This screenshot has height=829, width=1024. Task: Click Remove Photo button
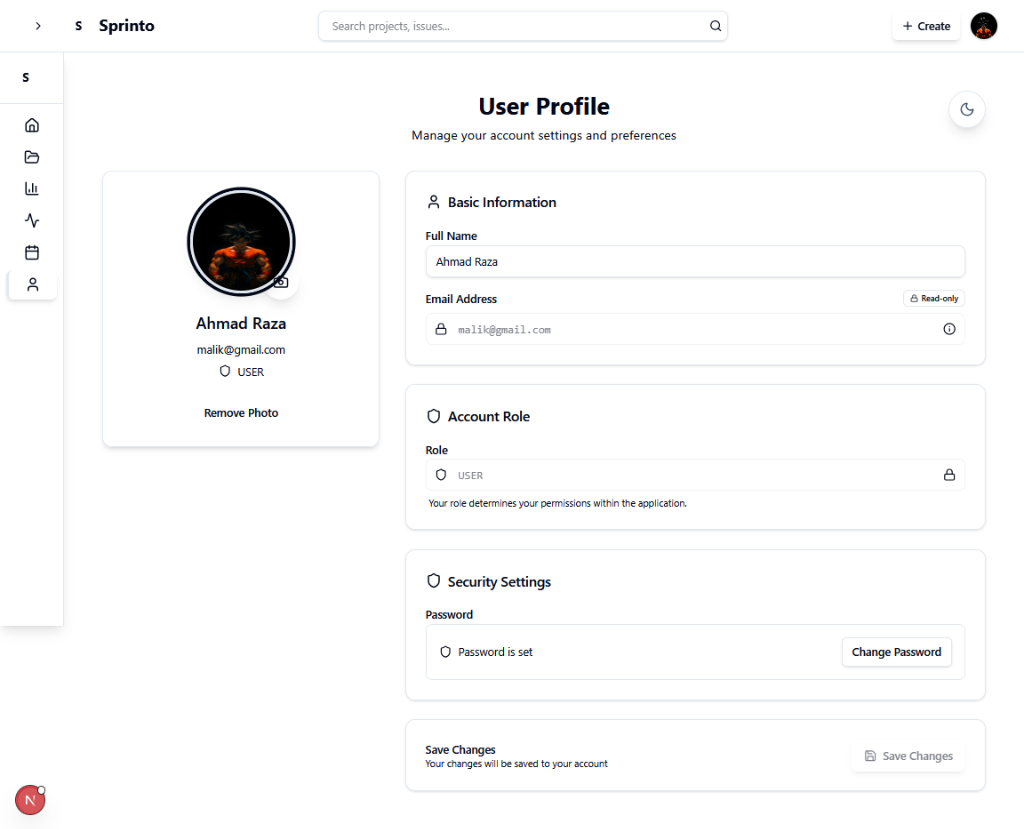pyautogui.click(x=241, y=413)
